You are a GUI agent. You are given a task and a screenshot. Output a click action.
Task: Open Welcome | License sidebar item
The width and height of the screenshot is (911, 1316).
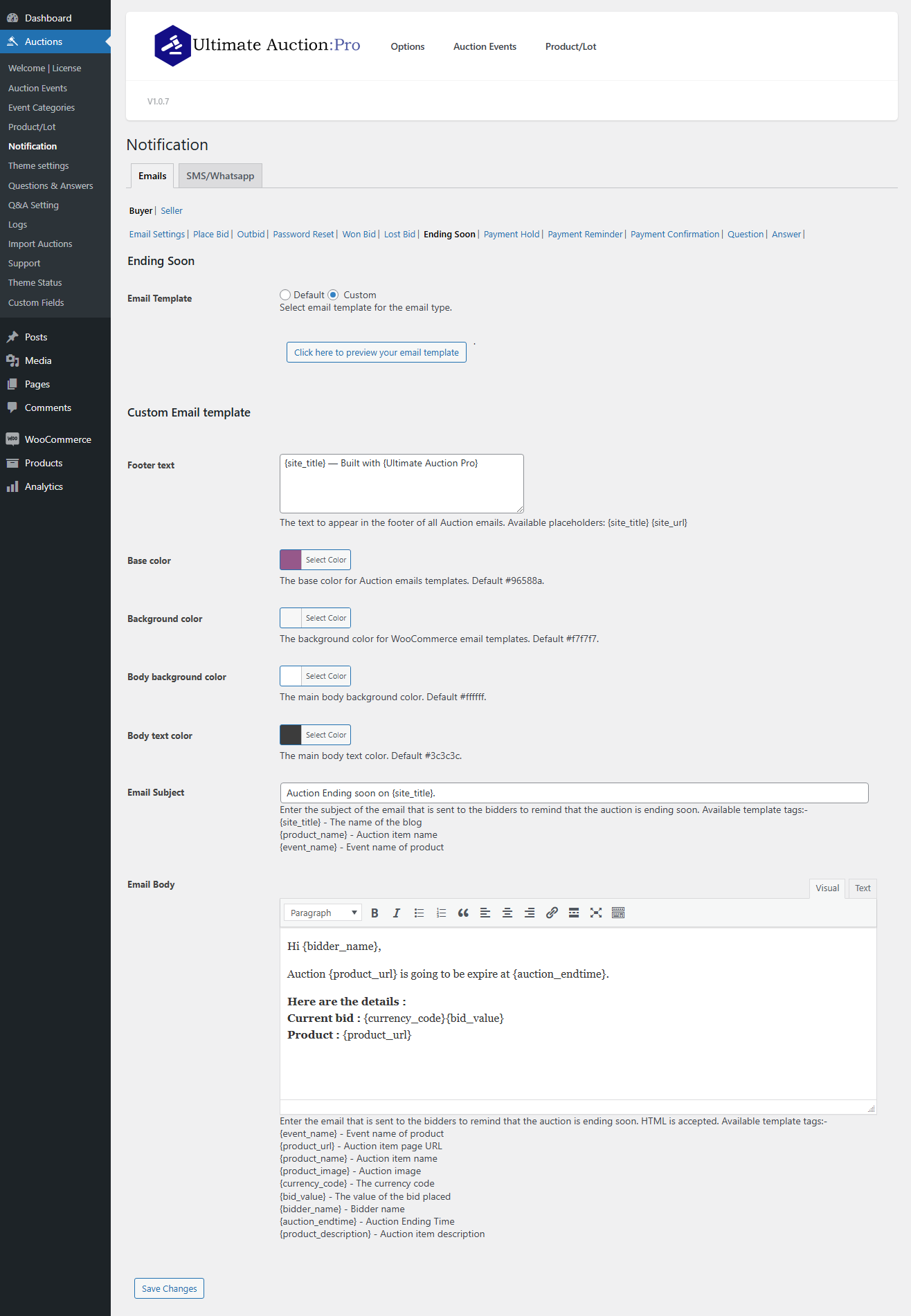(x=45, y=68)
